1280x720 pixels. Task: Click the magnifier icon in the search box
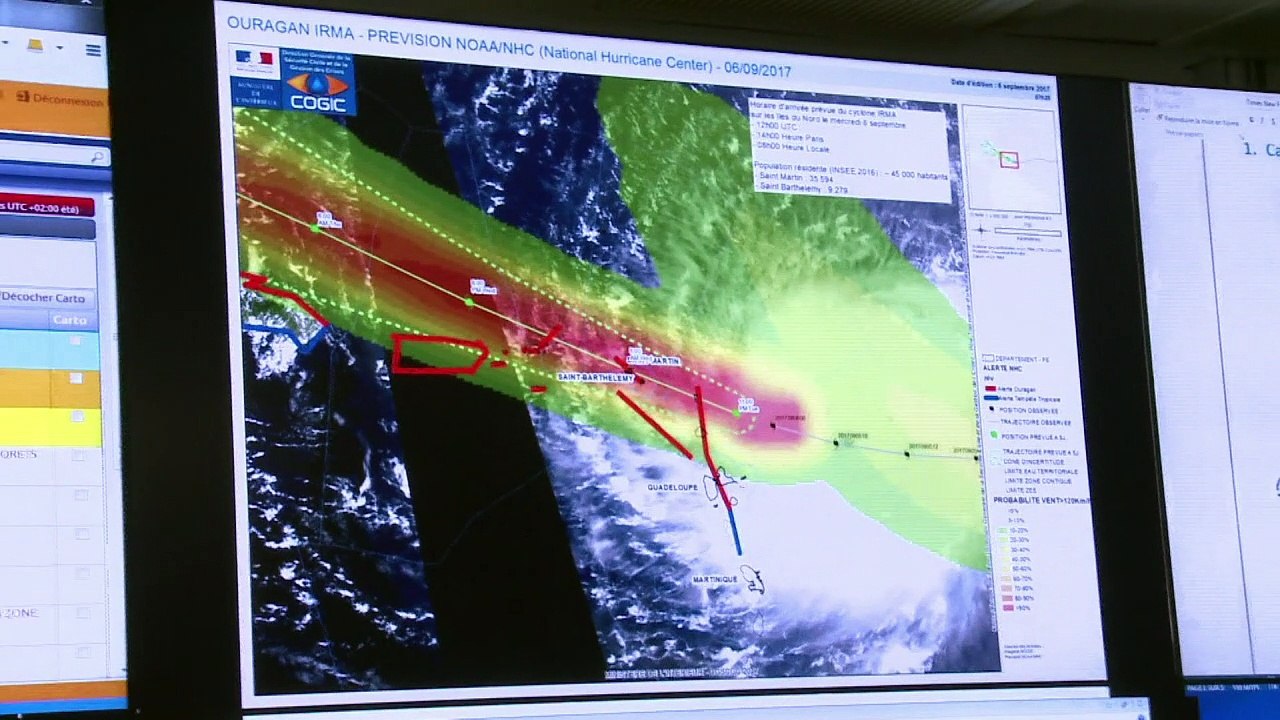[x=97, y=156]
